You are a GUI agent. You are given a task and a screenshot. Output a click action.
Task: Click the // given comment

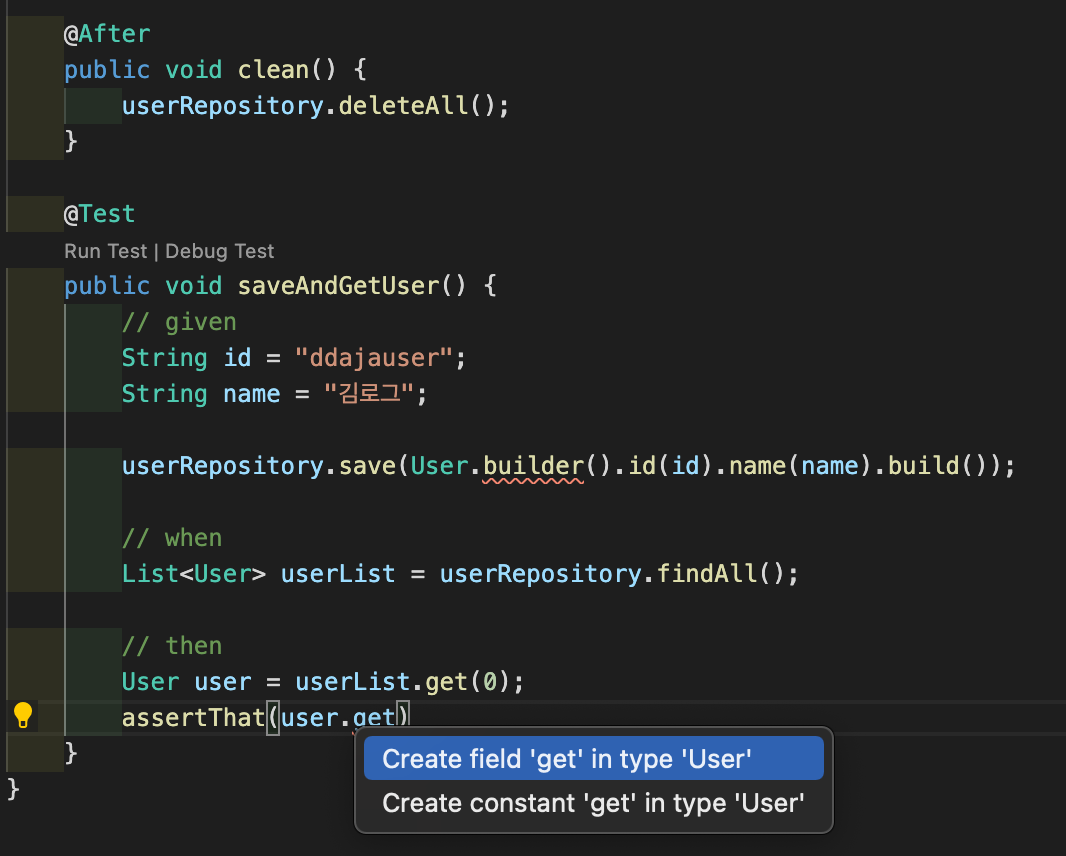pos(179,322)
